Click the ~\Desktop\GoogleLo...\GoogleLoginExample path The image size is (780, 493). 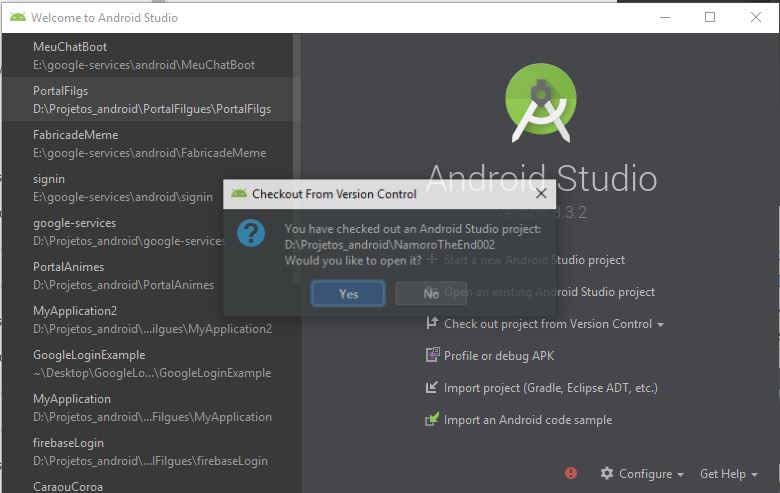pyautogui.click(x=152, y=373)
